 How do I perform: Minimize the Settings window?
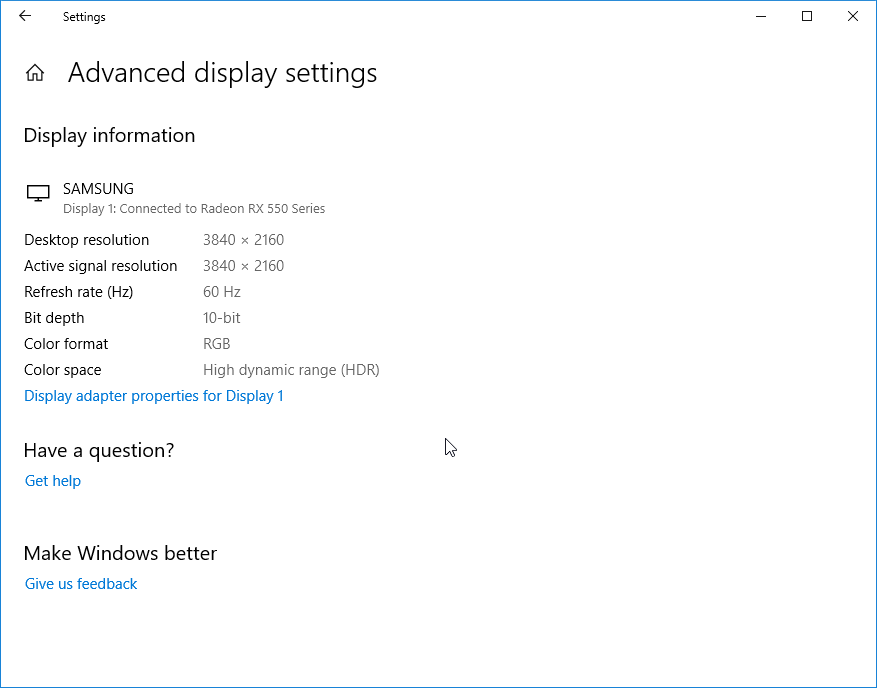tap(761, 16)
